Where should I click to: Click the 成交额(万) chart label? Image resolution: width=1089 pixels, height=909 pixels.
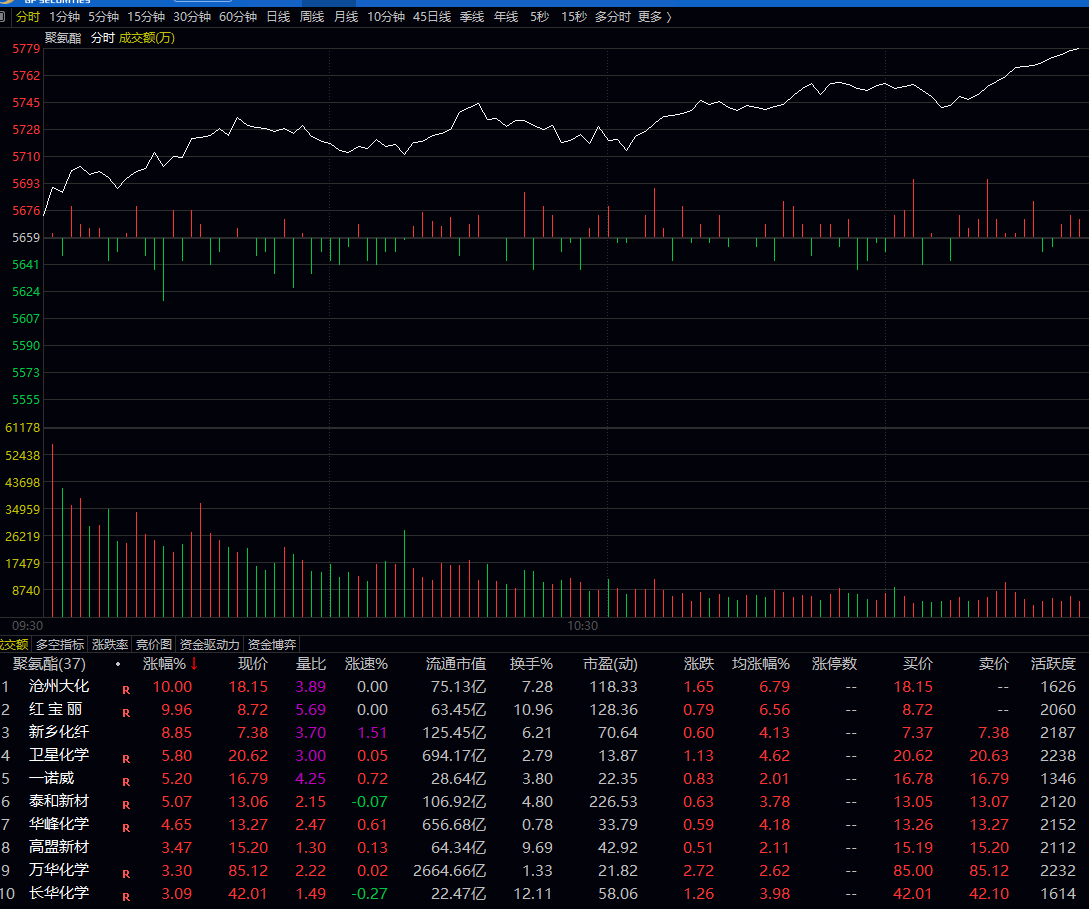click(x=147, y=38)
